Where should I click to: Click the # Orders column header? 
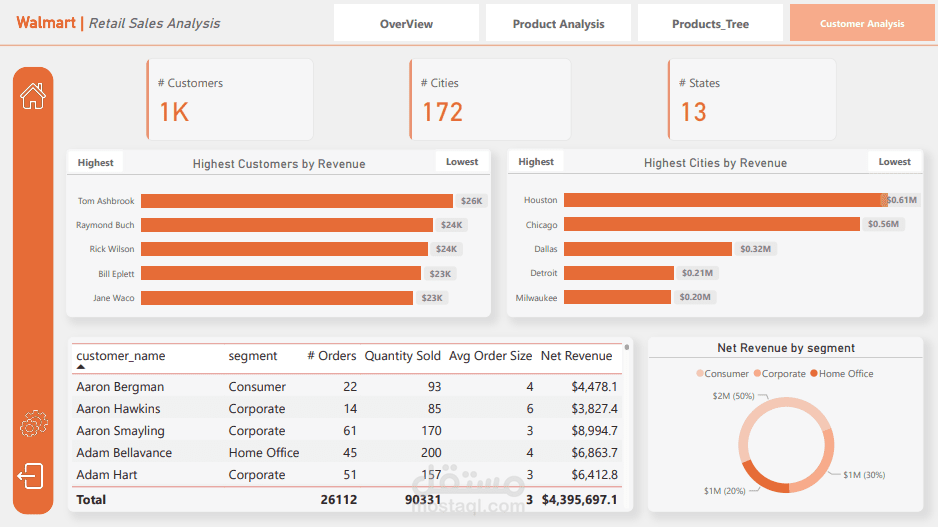(331, 356)
